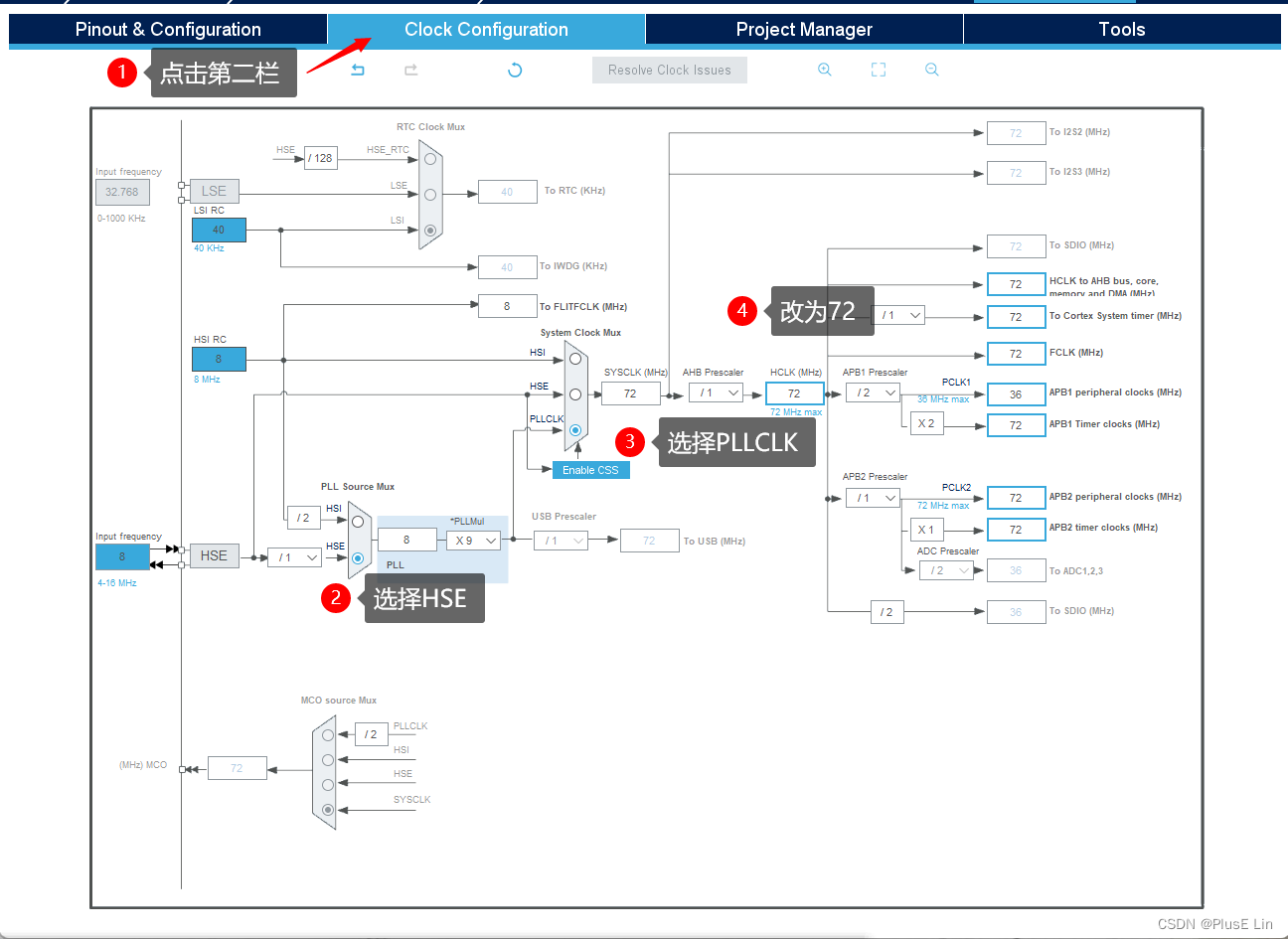Screen dimensions: 1288x939
Task: Click the To RTC (KHz) value box
Action: point(507,192)
